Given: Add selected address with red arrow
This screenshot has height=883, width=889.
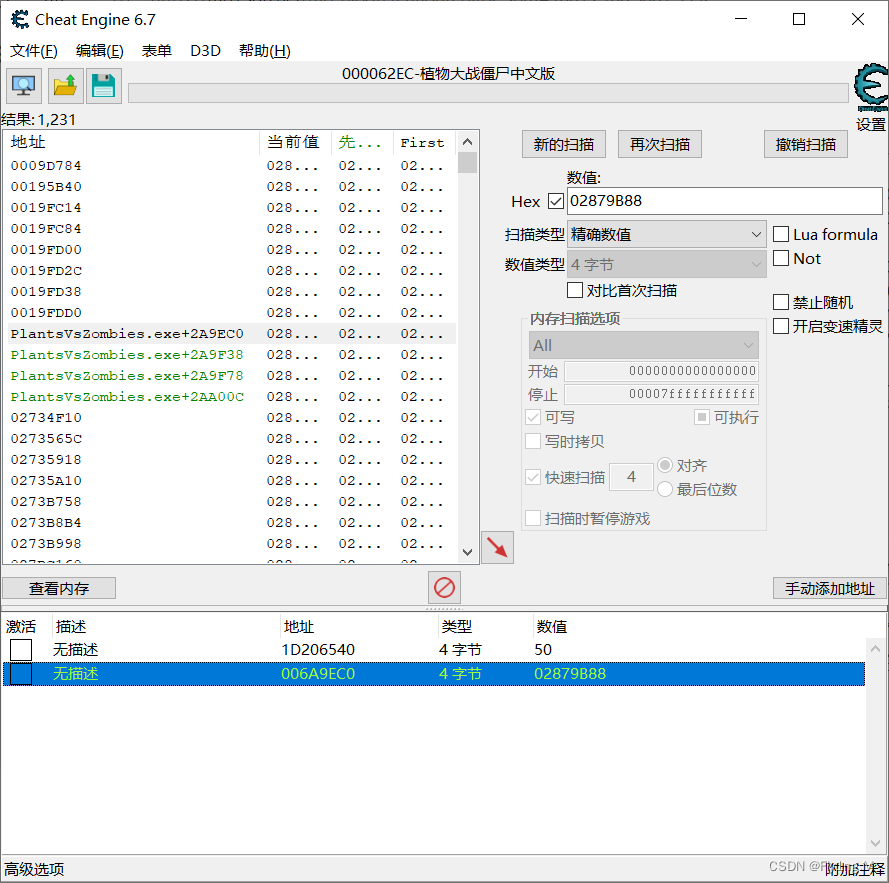Looking at the screenshot, I should 497,548.
